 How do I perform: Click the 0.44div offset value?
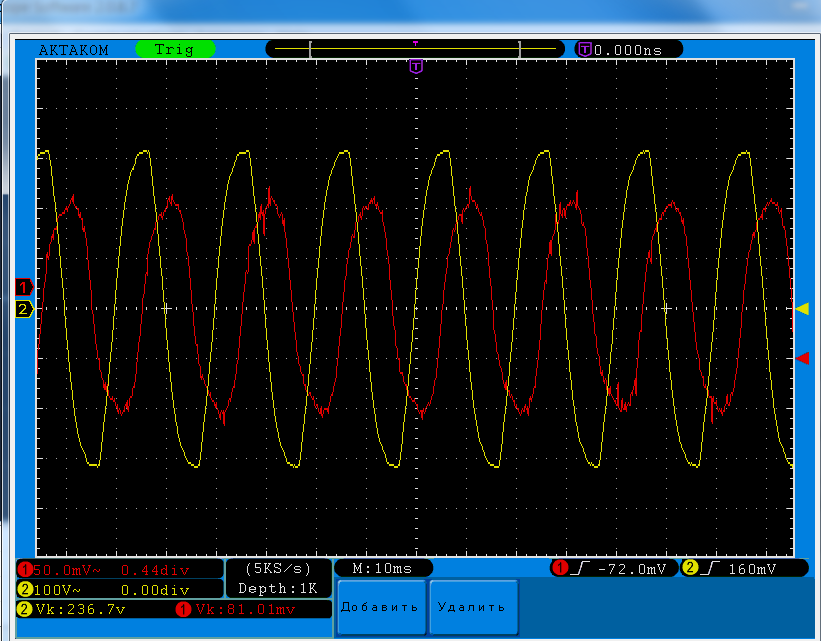point(155,570)
